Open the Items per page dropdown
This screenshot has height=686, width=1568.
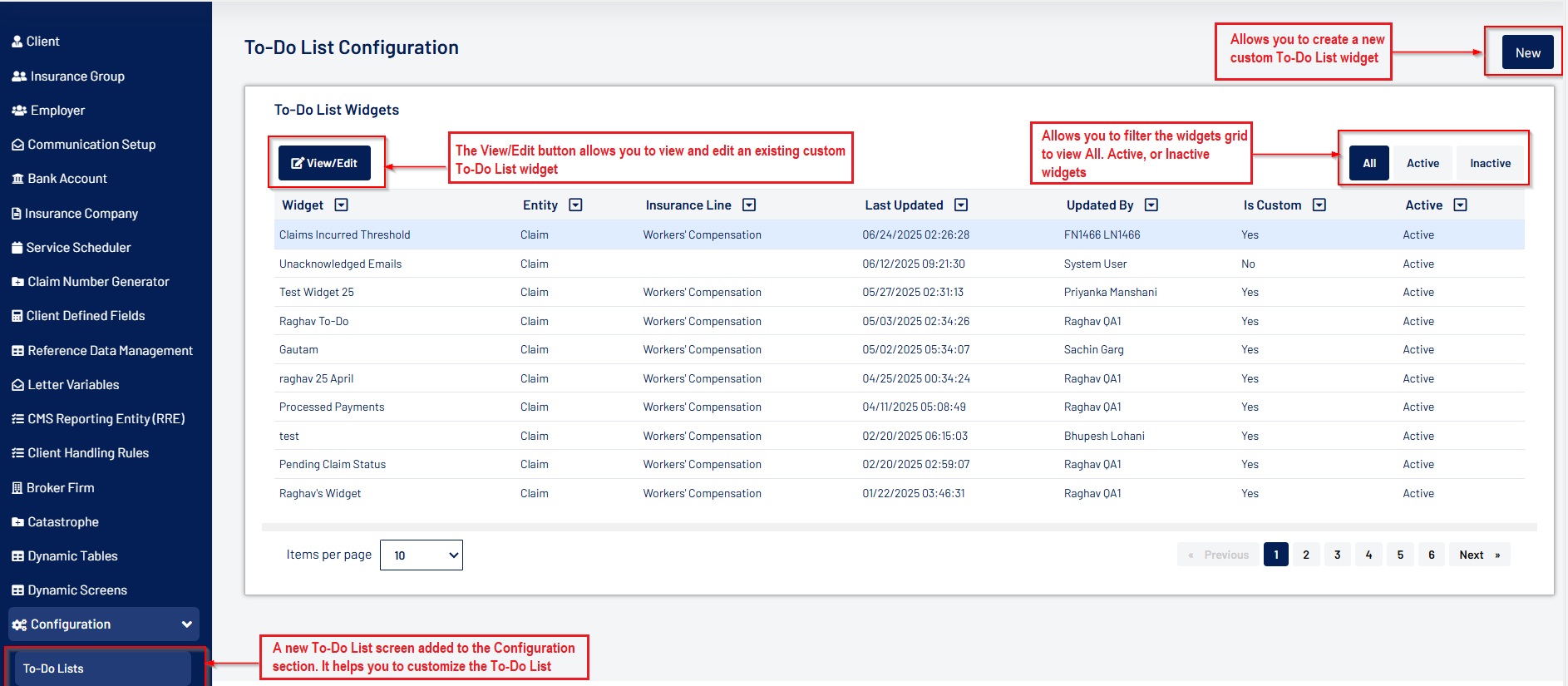(422, 555)
